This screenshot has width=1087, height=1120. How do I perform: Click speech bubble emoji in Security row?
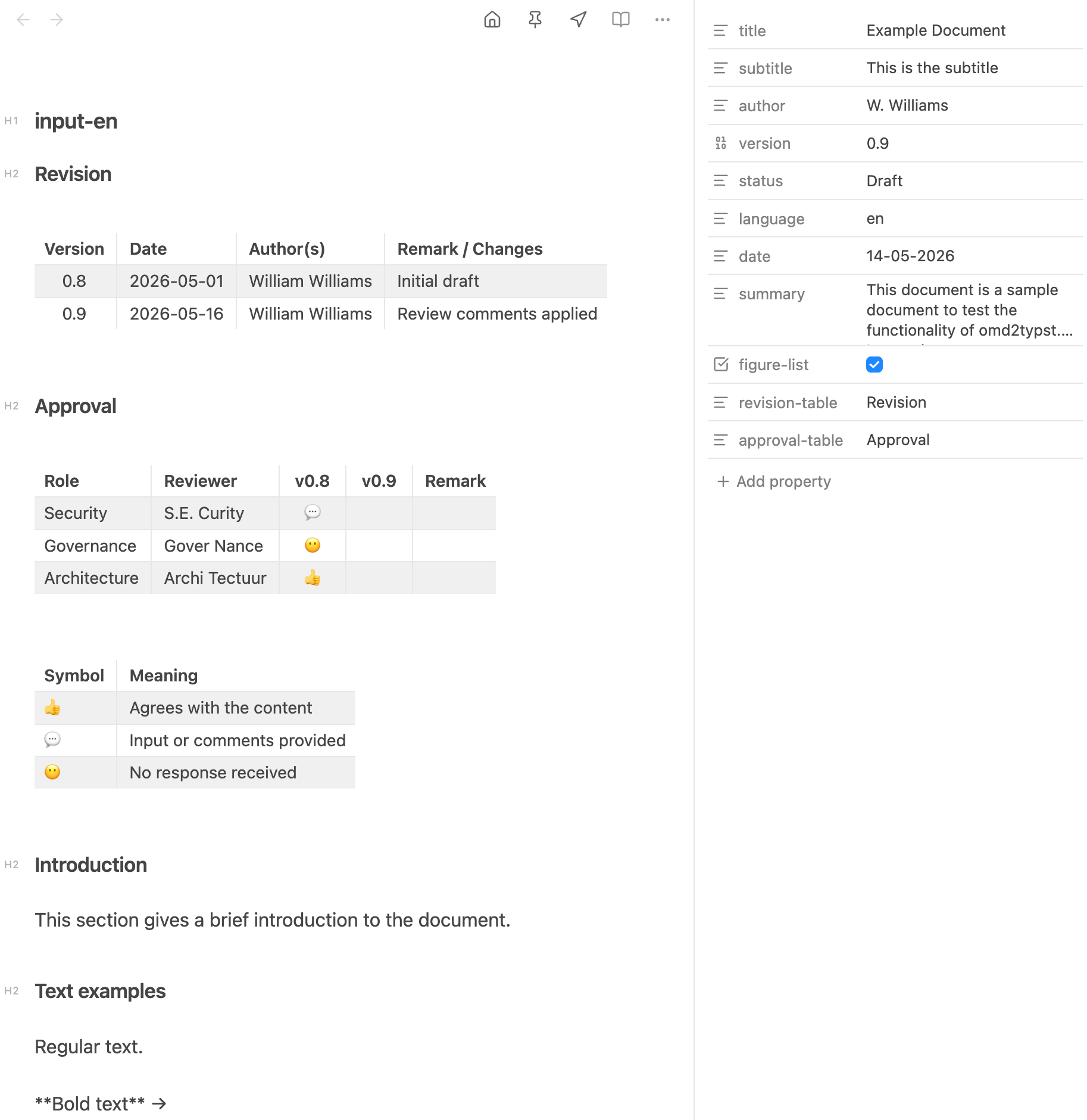pos(313,512)
